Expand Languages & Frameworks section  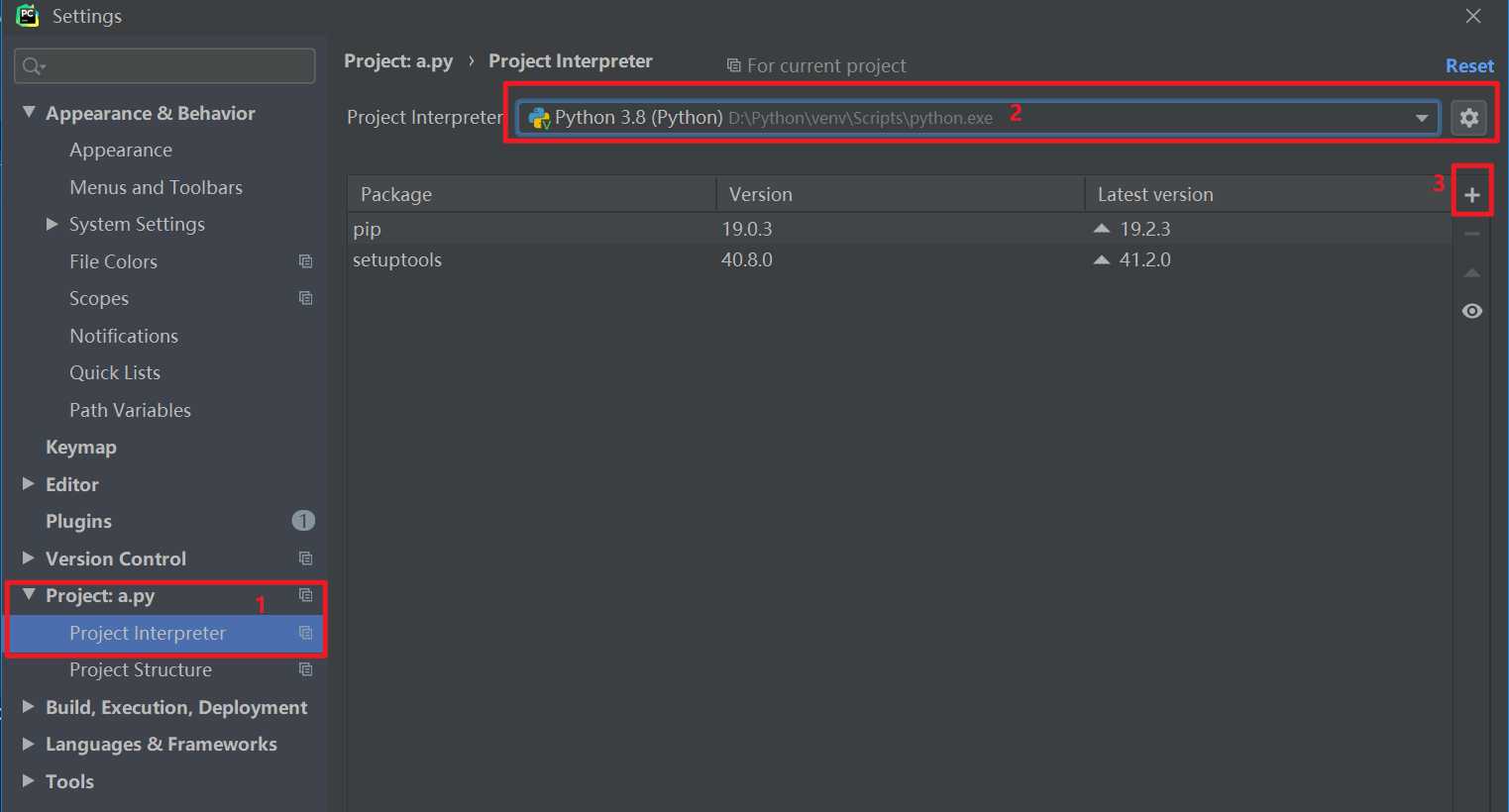(x=28, y=743)
